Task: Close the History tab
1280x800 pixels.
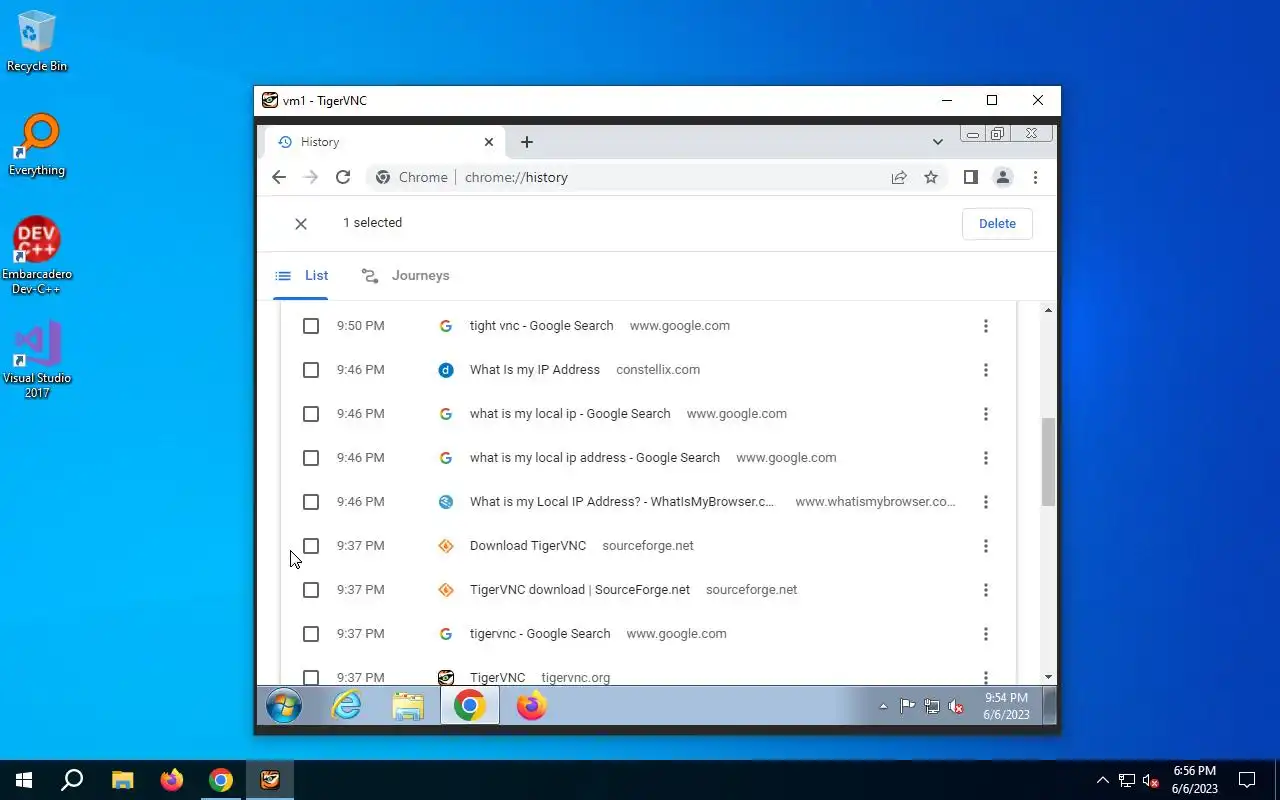Action: tap(489, 142)
